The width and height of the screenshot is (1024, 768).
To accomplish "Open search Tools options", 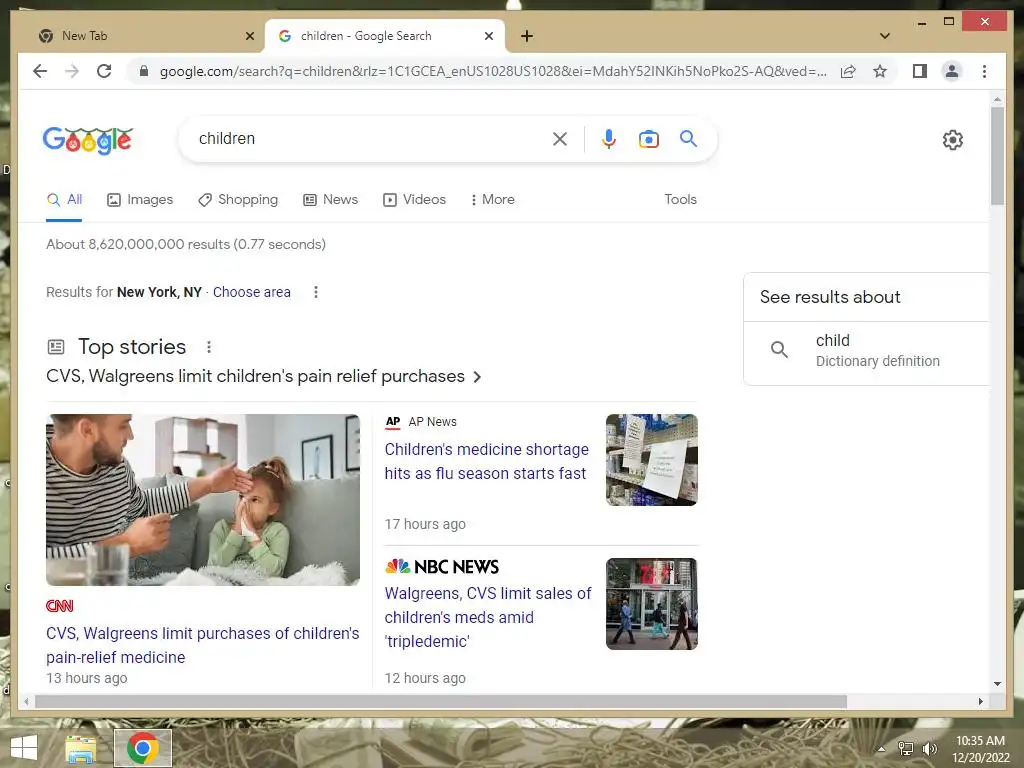I will point(680,200).
